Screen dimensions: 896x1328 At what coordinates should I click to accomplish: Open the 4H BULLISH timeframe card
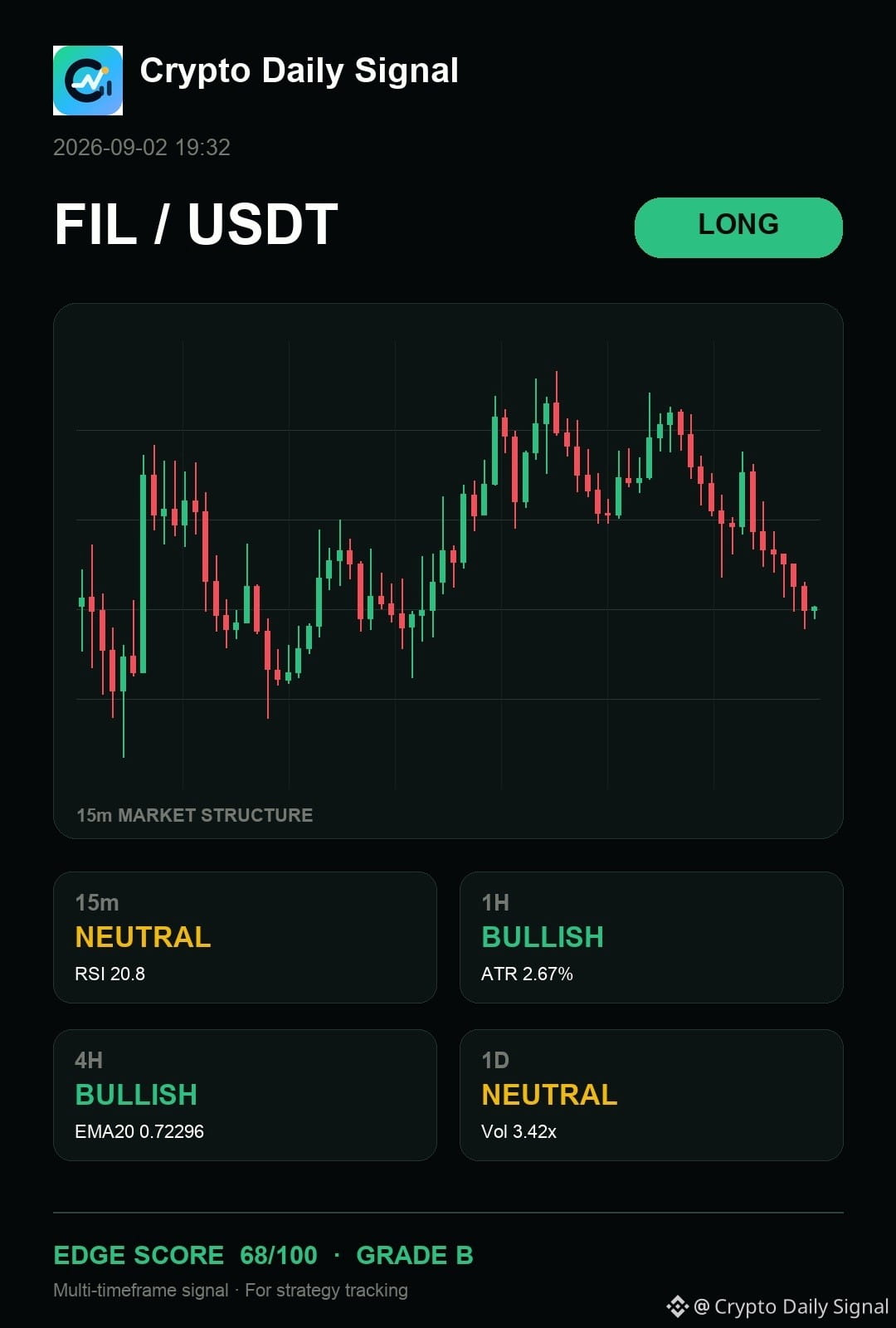coord(245,1095)
